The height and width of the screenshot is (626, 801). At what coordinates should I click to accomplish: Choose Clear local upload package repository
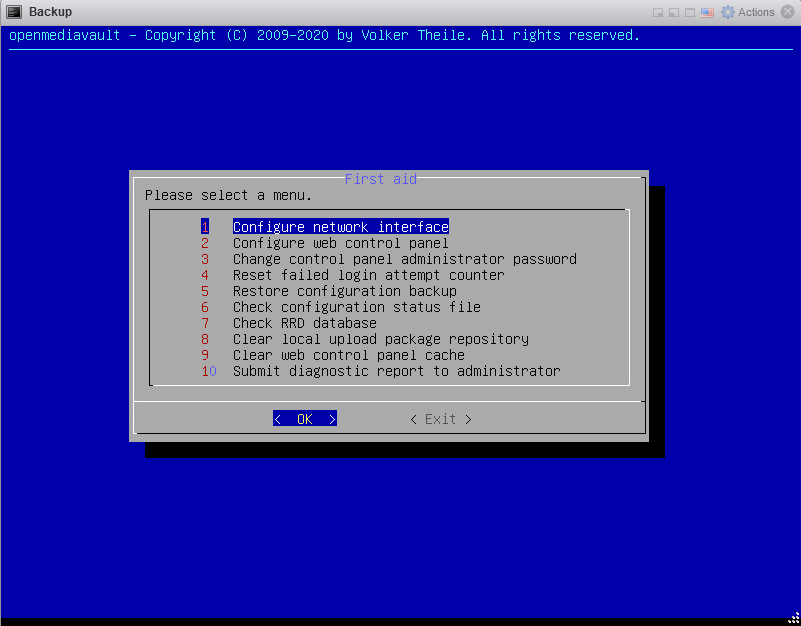[x=381, y=339]
